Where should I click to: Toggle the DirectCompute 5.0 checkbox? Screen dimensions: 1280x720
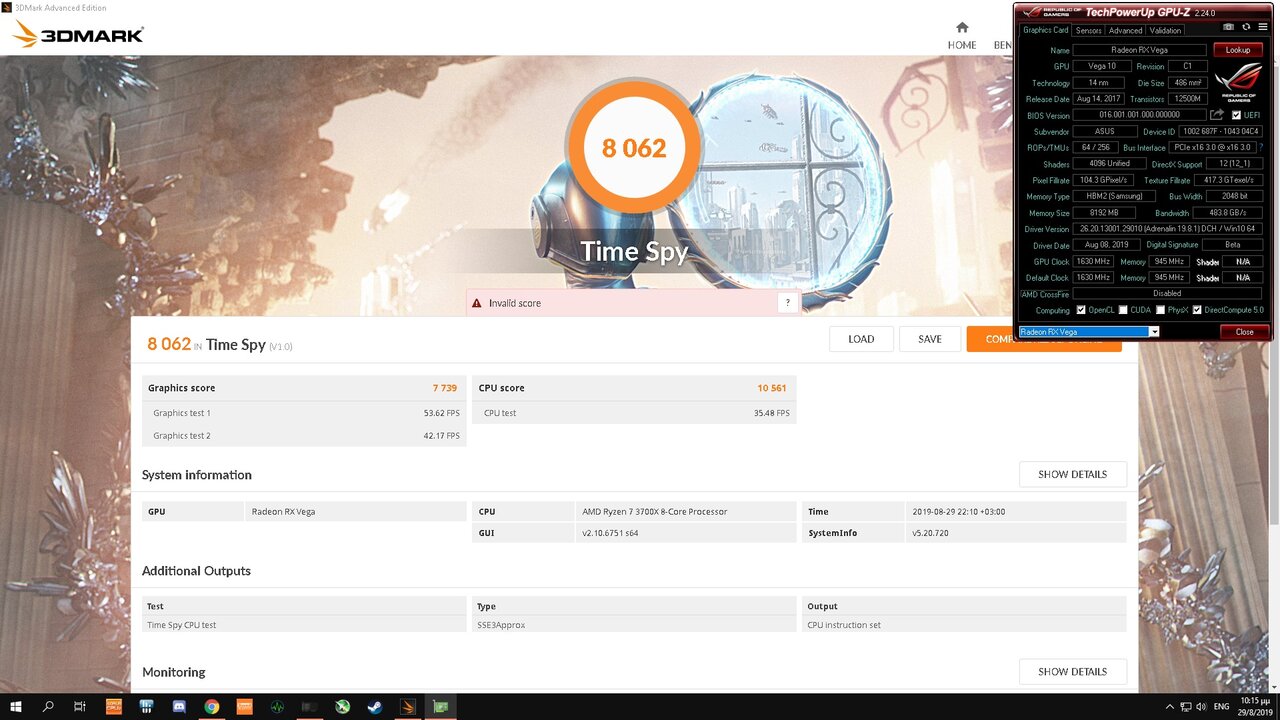coord(1197,310)
